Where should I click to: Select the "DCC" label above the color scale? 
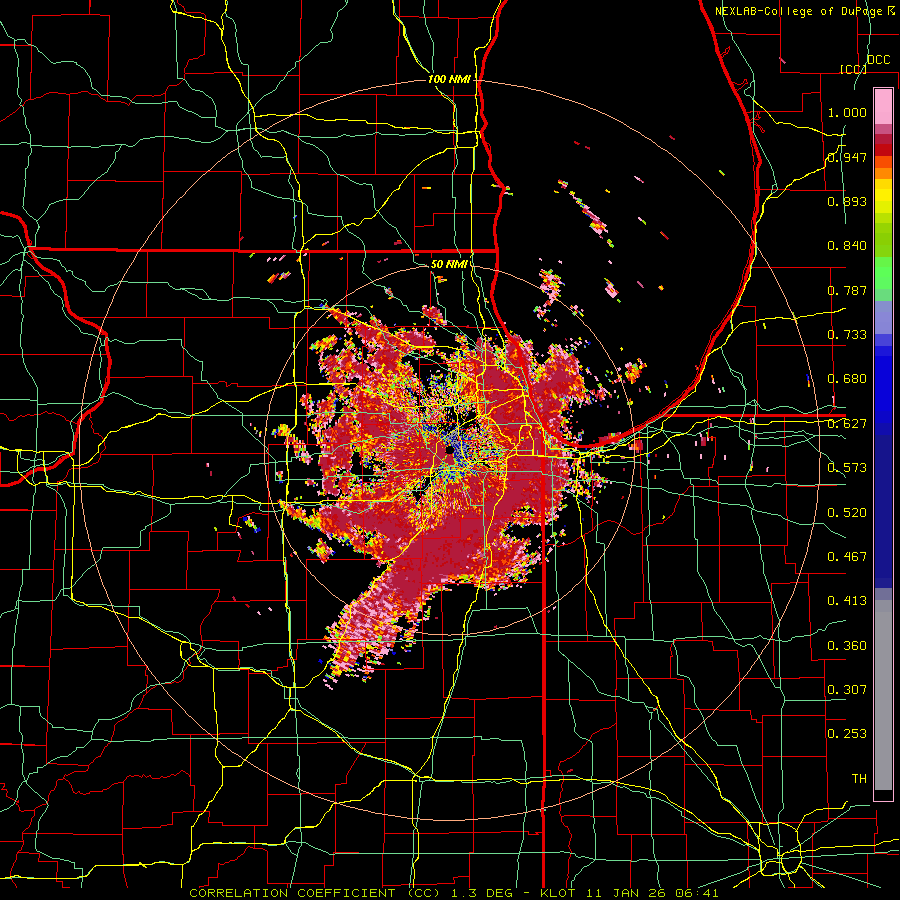point(878,60)
